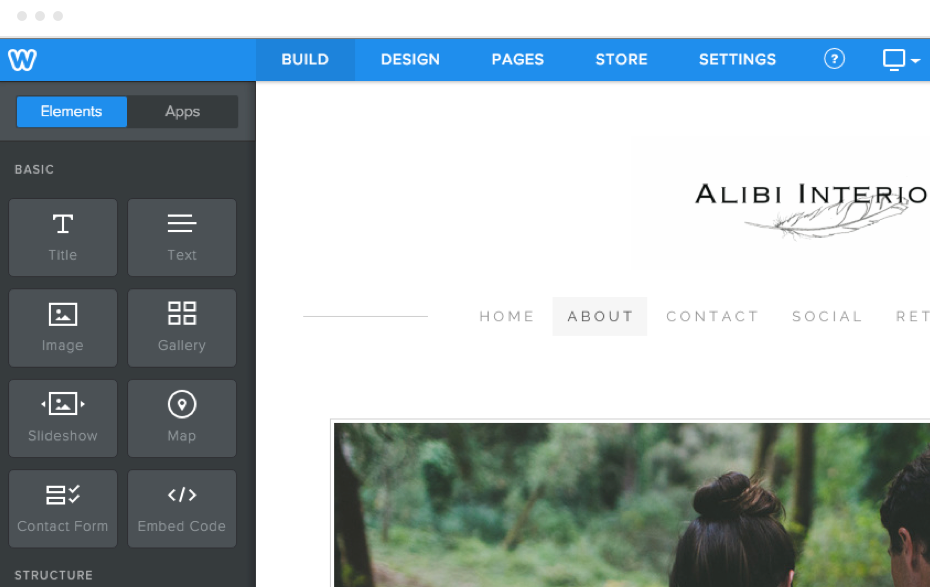Screen dimensions: 930x587
Task: Pick the Map element
Action: pos(181,419)
